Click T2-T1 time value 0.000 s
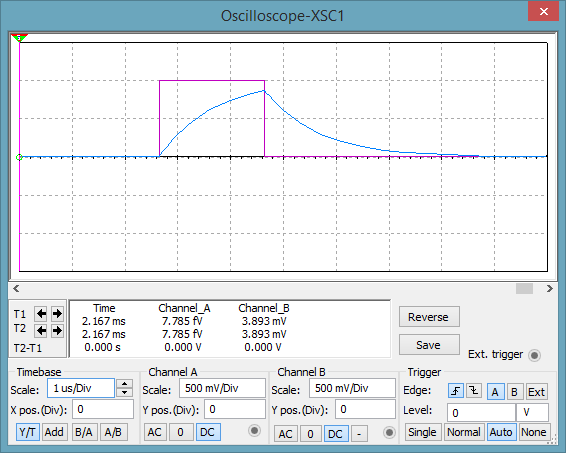Viewport: 566px width, 453px height. click(103, 347)
